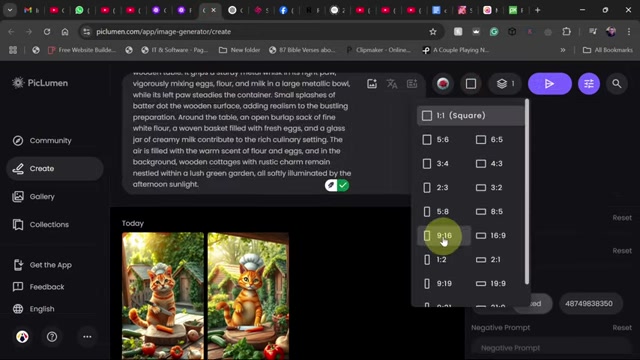640x360 pixels.
Task: Choose the 9:19 ratio option
Action: click(437, 284)
